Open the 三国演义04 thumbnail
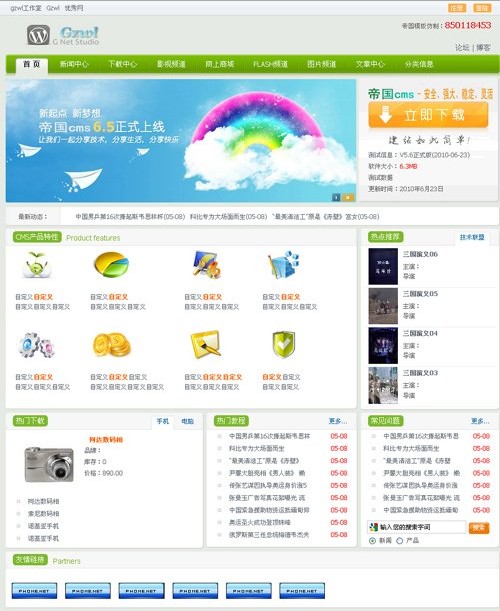Viewport: 500px width, 611px height. (383, 346)
